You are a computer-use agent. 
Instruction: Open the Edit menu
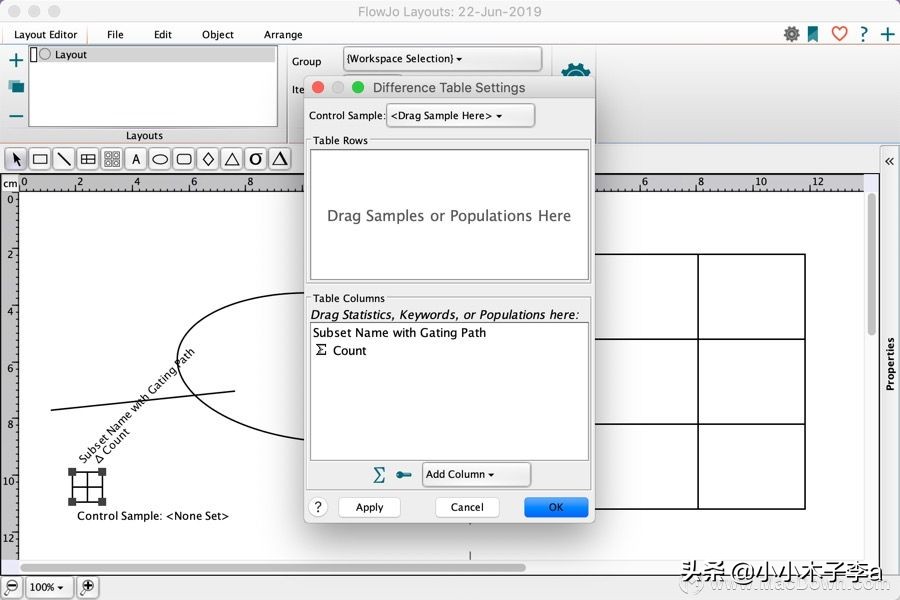click(x=162, y=34)
